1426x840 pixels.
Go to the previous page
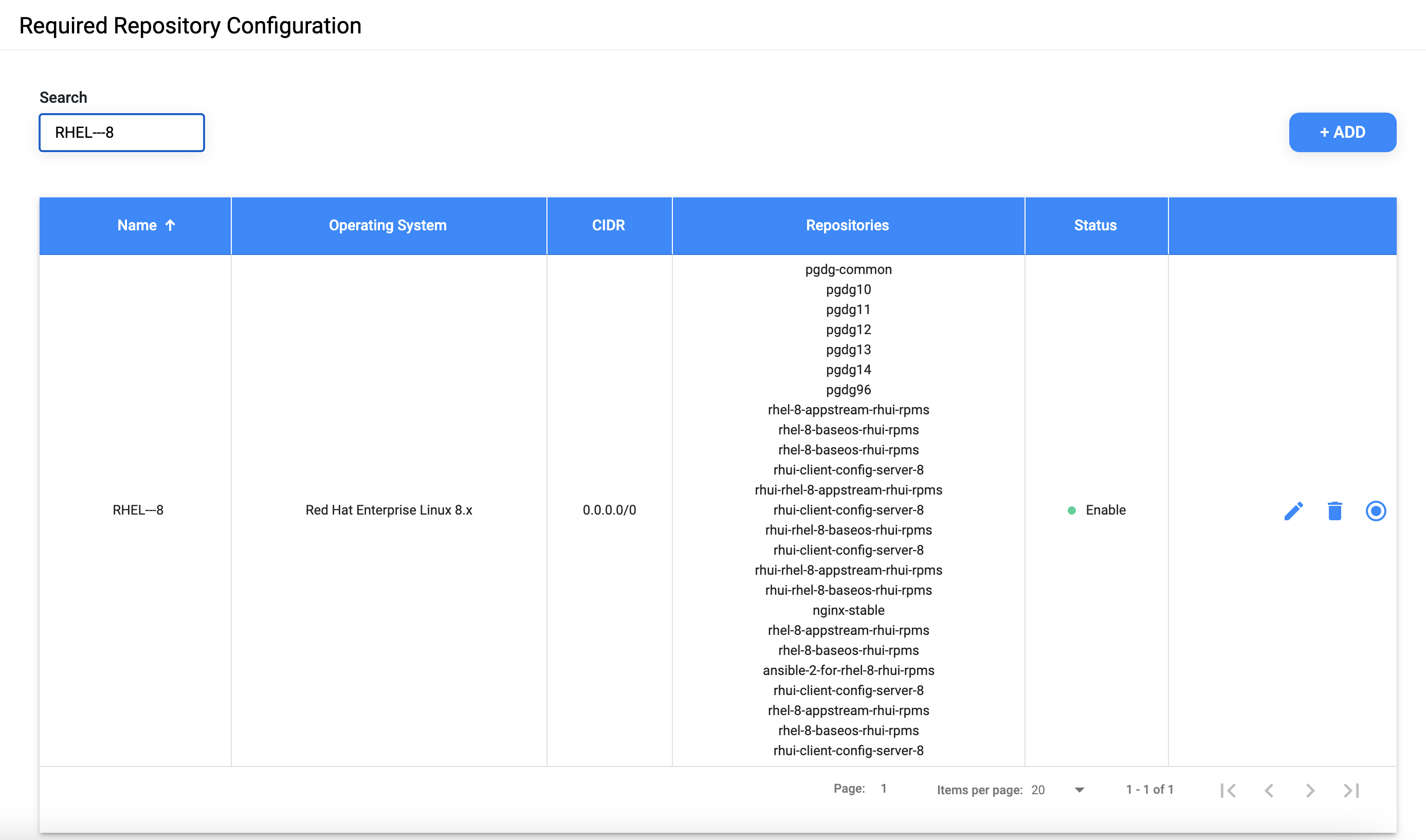coord(1270,790)
